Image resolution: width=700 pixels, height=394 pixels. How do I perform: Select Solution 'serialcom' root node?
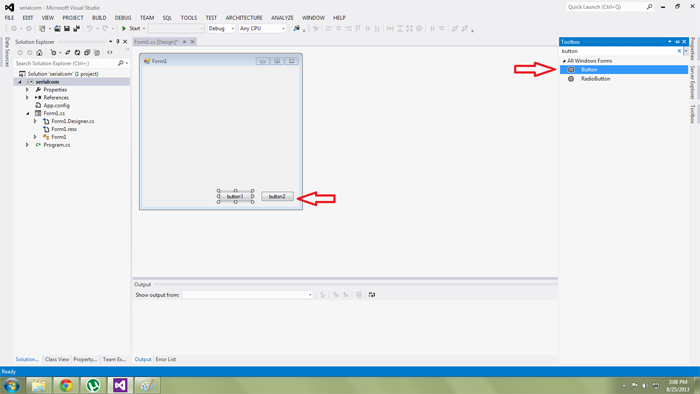(63, 74)
